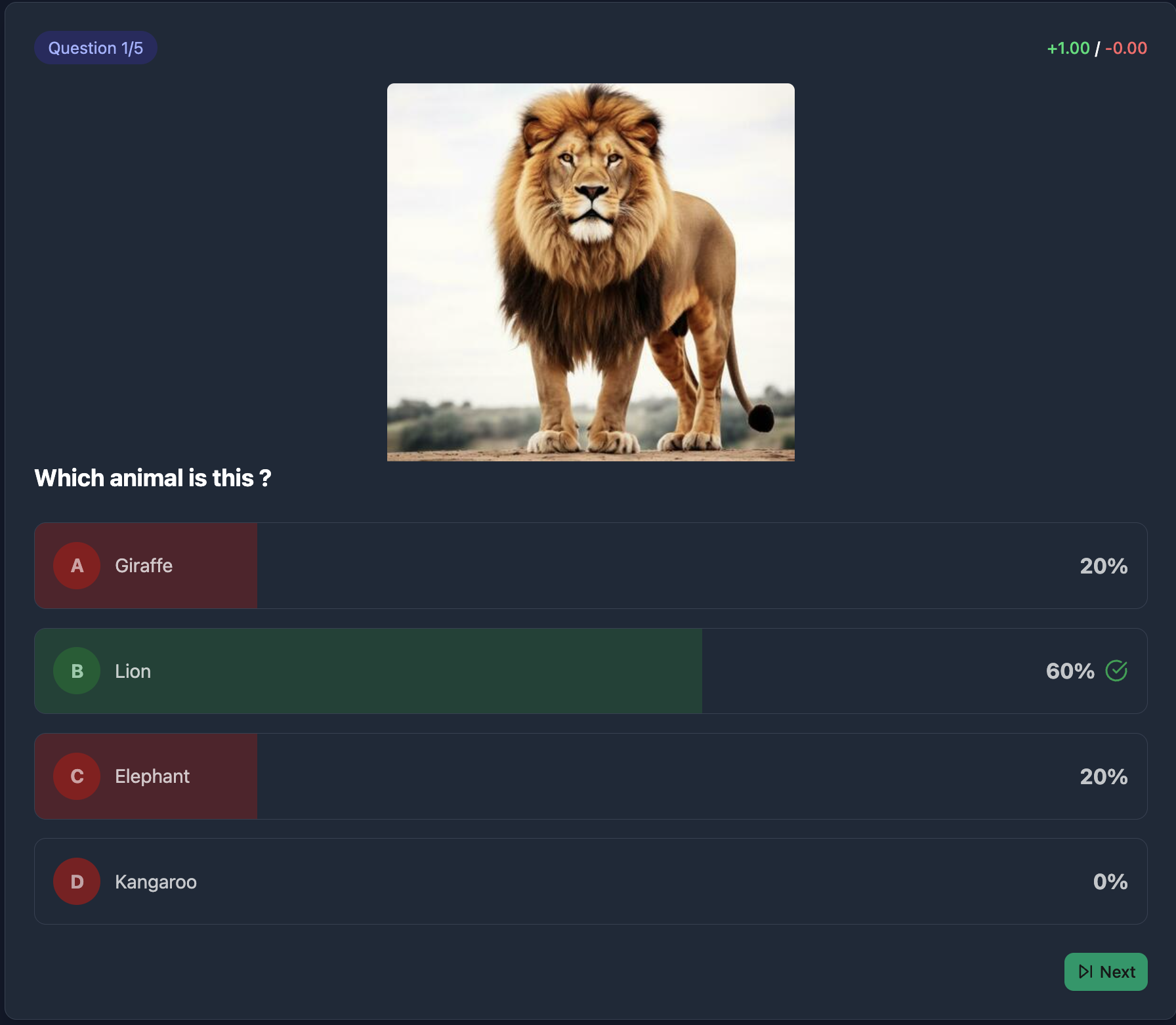Click the green +1.00 score indicator

coord(1068,48)
